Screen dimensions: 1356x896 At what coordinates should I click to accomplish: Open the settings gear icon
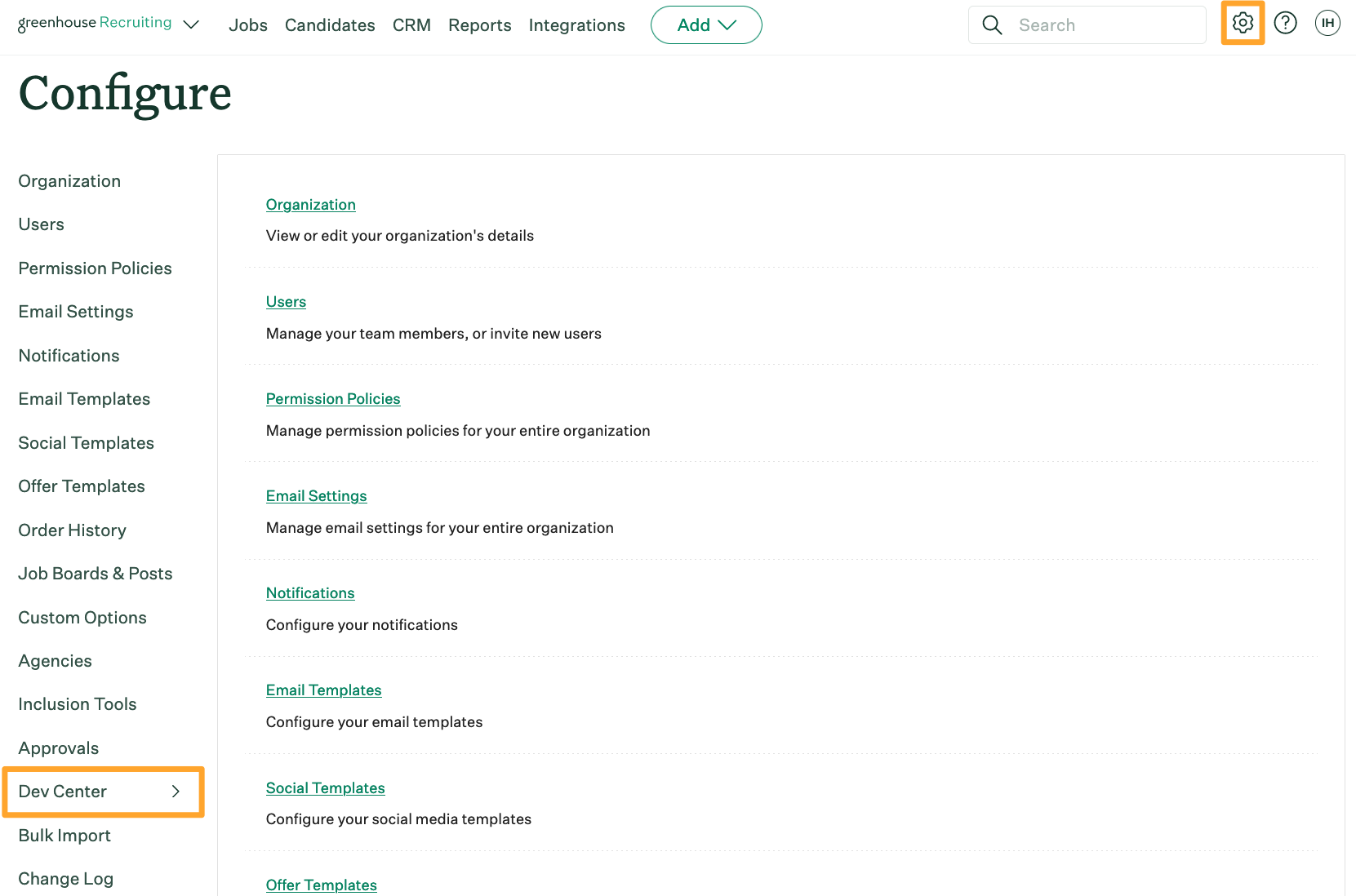(1243, 24)
